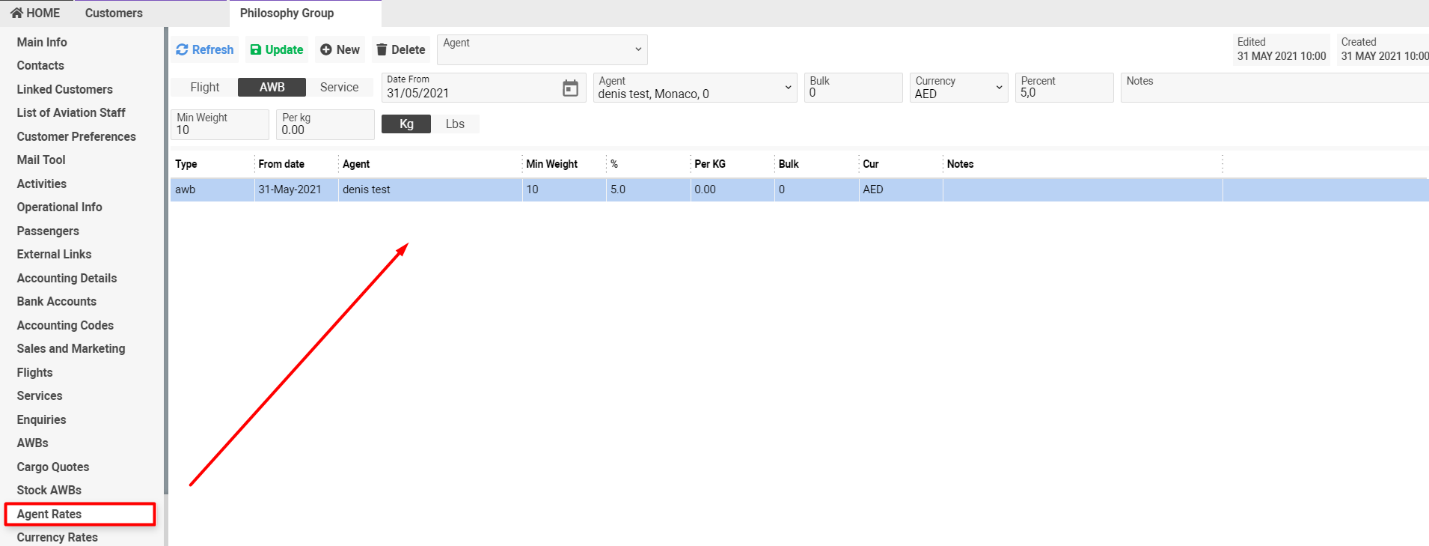The width and height of the screenshot is (1429, 546).
Task: Select the awb row for denis test
Action: pyautogui.click(x=799, y=189)
